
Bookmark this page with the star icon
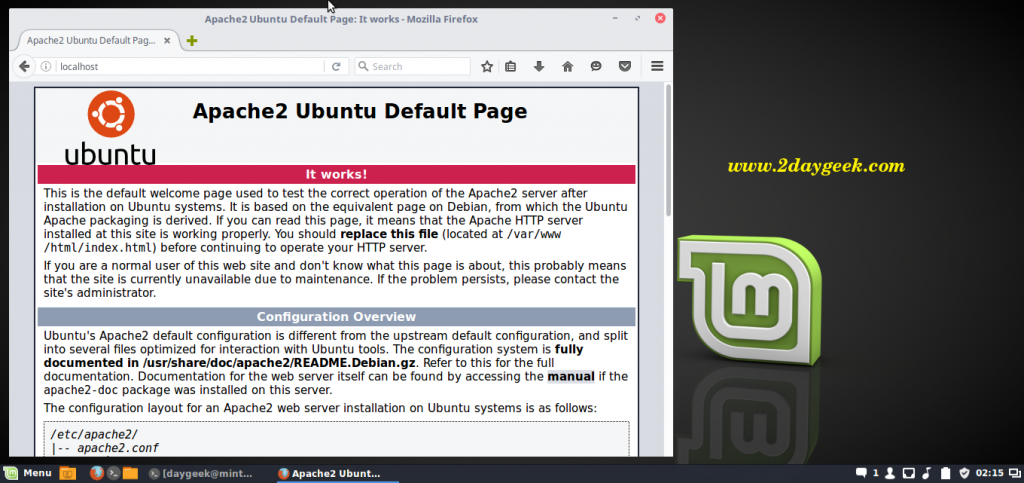click(487, 66)
